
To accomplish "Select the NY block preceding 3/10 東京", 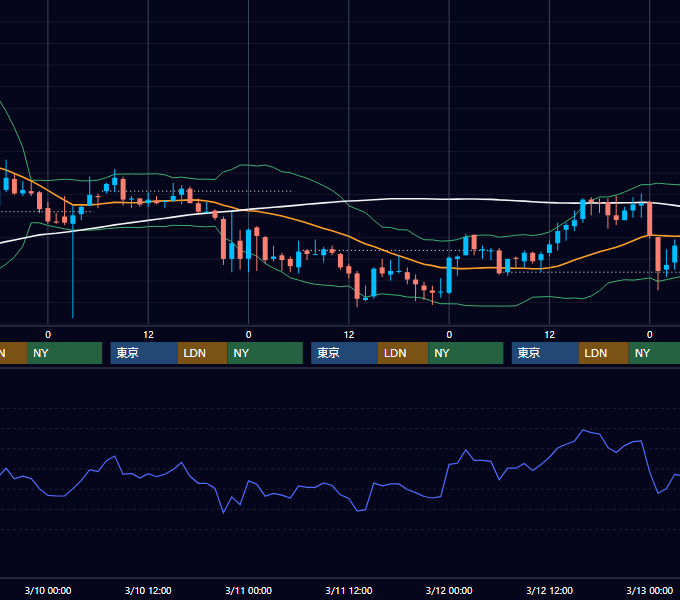I will [x=64, y=353].
